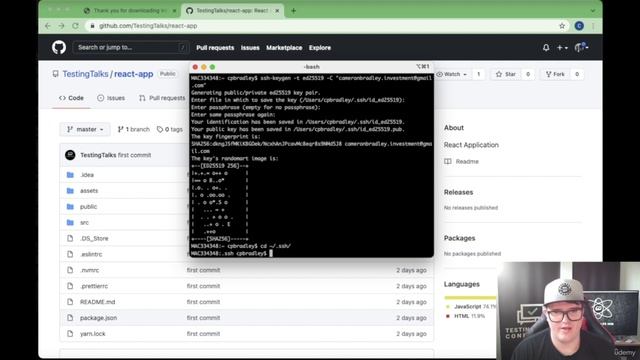Open the react-app repository link
640x360 pixels.
coord(133,74)
